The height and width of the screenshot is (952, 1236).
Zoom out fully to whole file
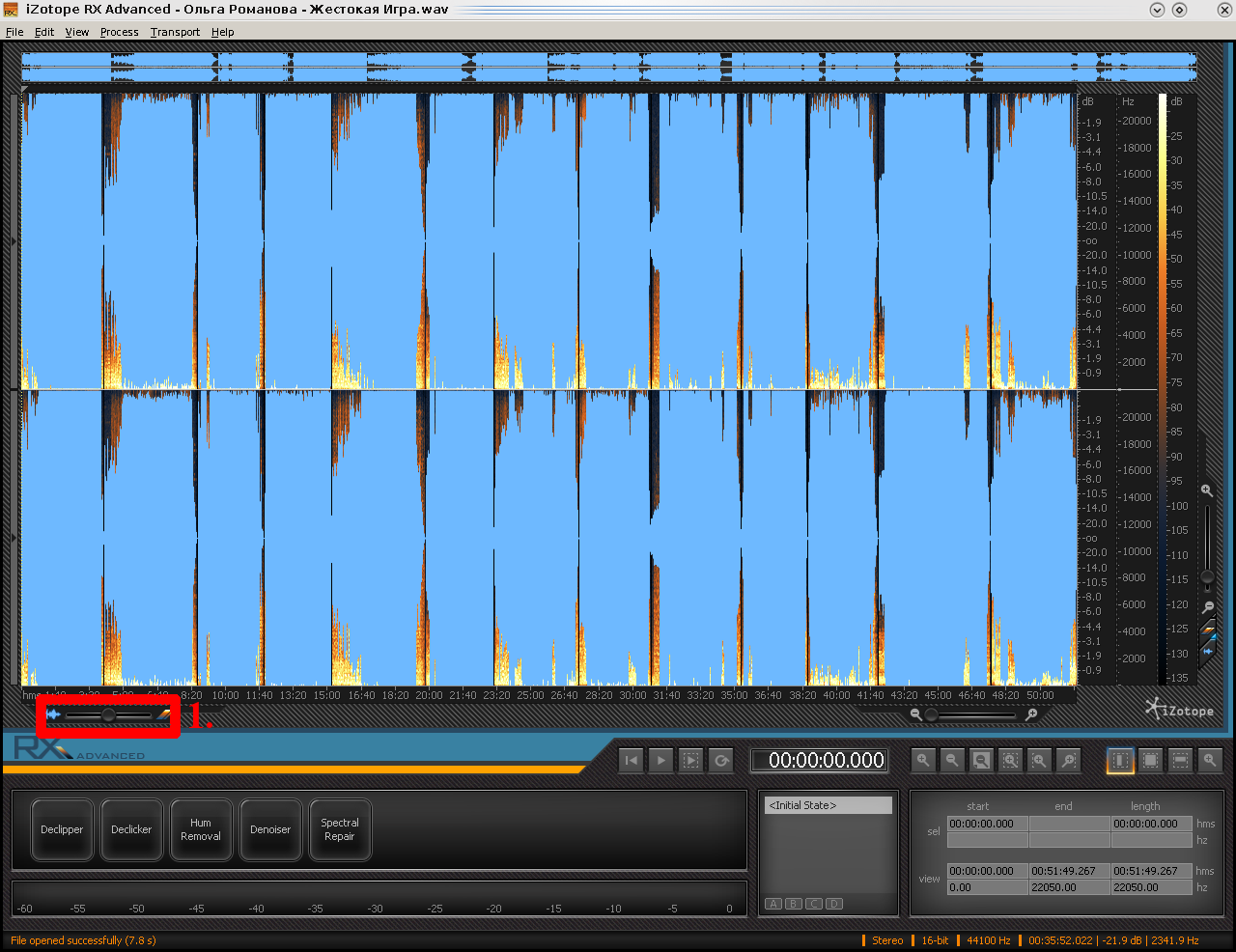(981, 761)
